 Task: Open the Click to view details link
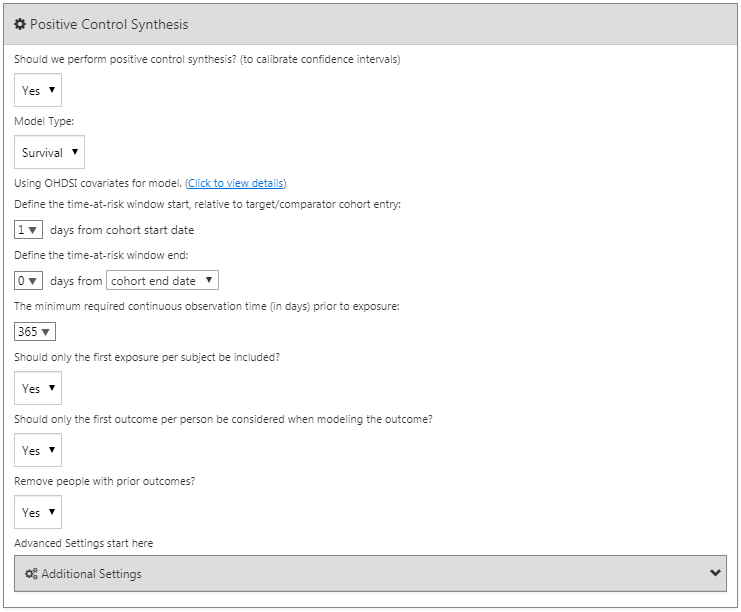point(236,183)
